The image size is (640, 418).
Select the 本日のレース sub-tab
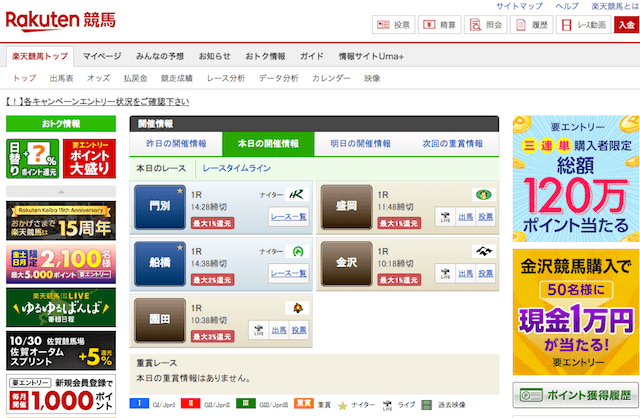click(161, 168)
